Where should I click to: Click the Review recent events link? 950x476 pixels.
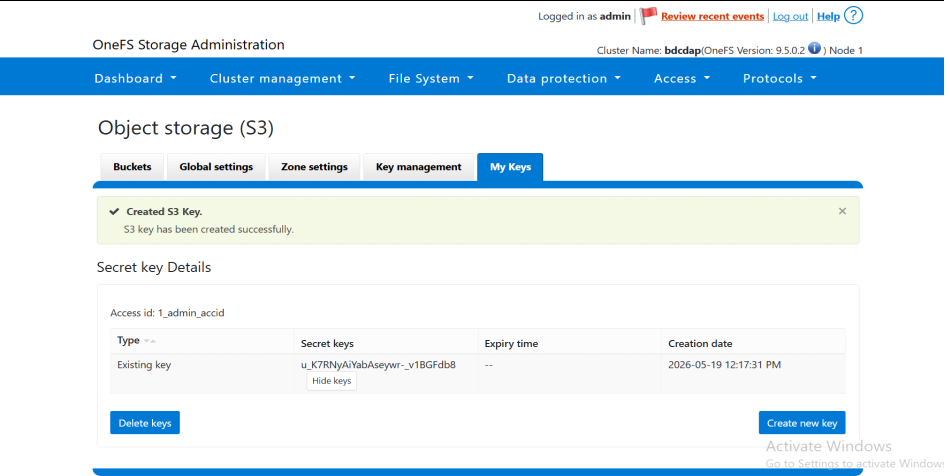(x=712, y=16)
